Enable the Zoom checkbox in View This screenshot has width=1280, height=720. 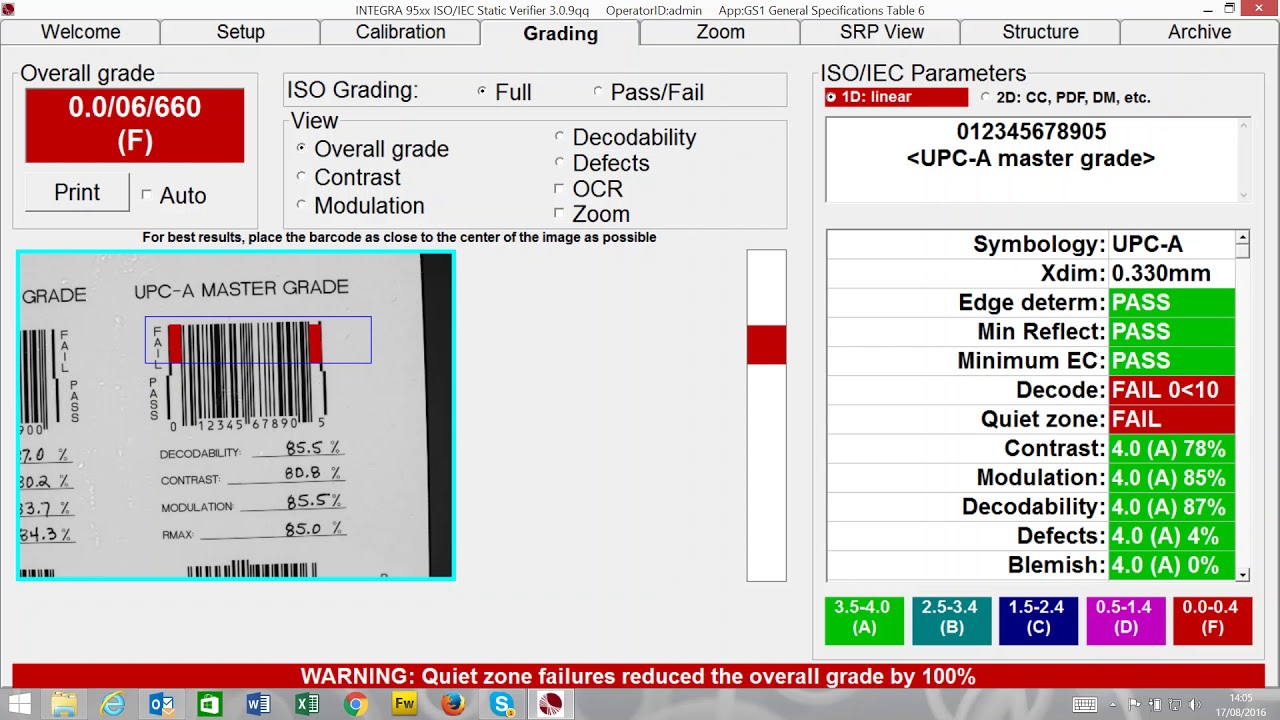click(x=559, y=213)
